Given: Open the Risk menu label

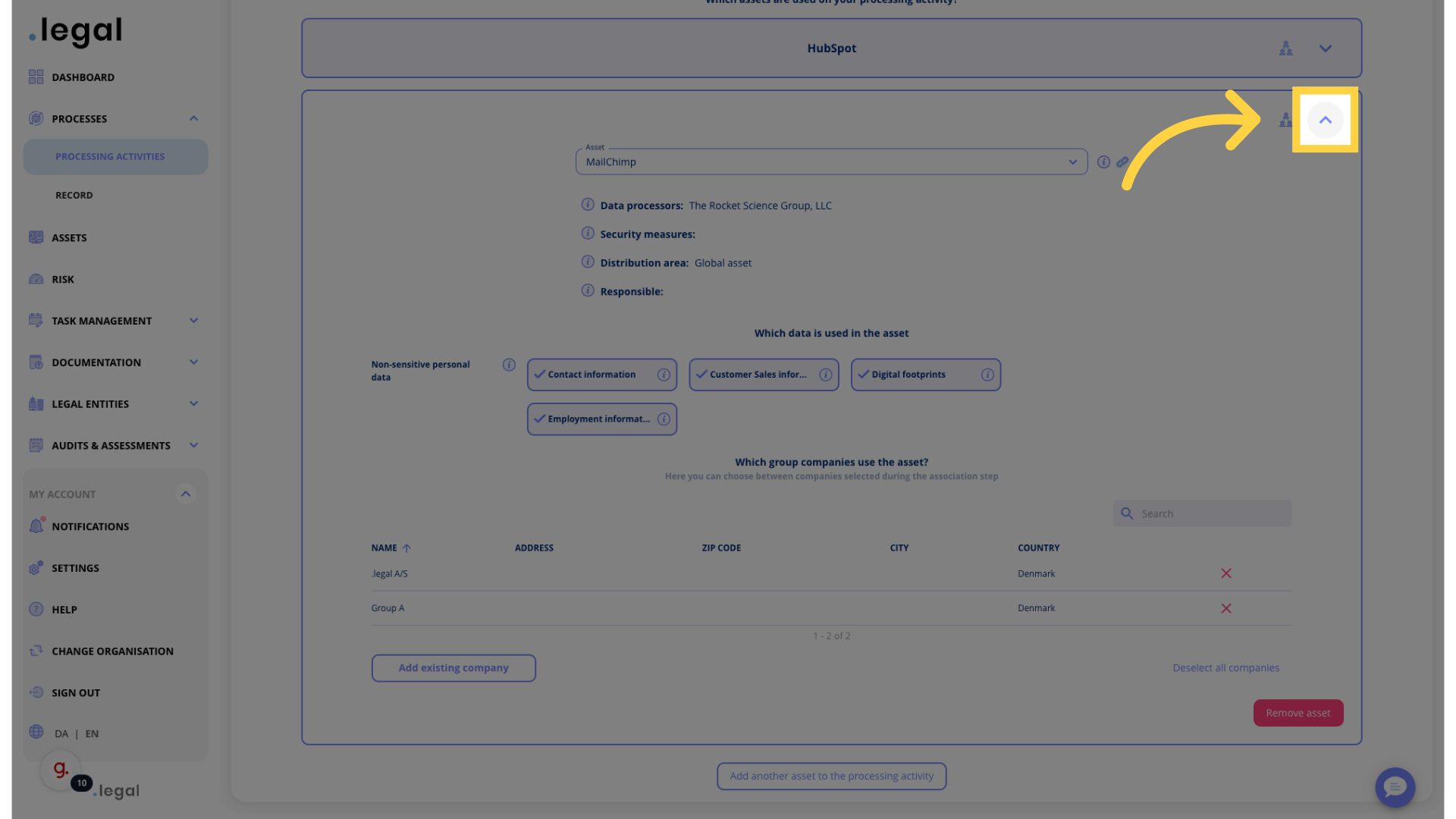Looking at the screenshot, I should coord(63,279).
